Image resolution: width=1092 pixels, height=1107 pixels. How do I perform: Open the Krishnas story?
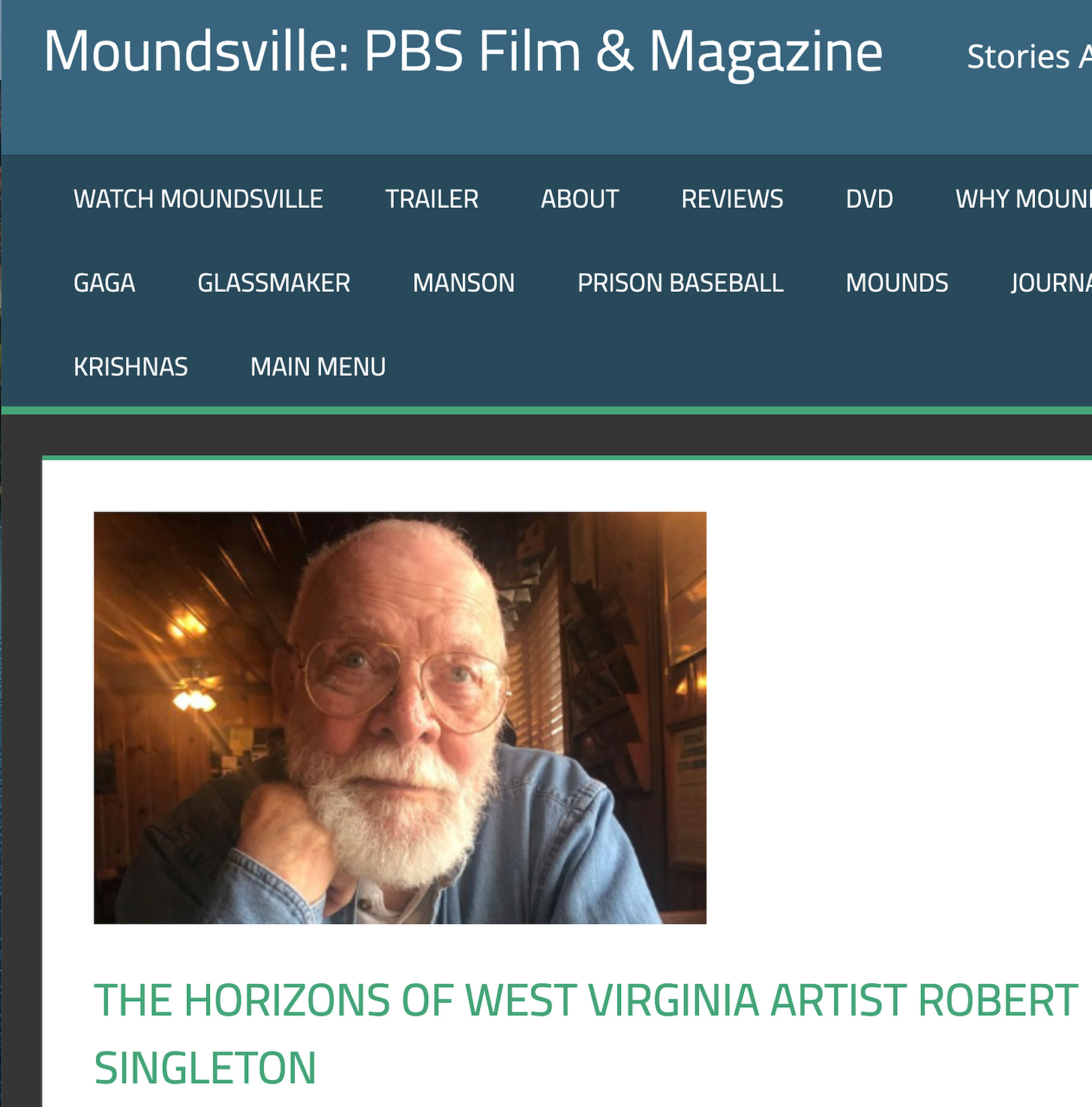pos(130,367)
